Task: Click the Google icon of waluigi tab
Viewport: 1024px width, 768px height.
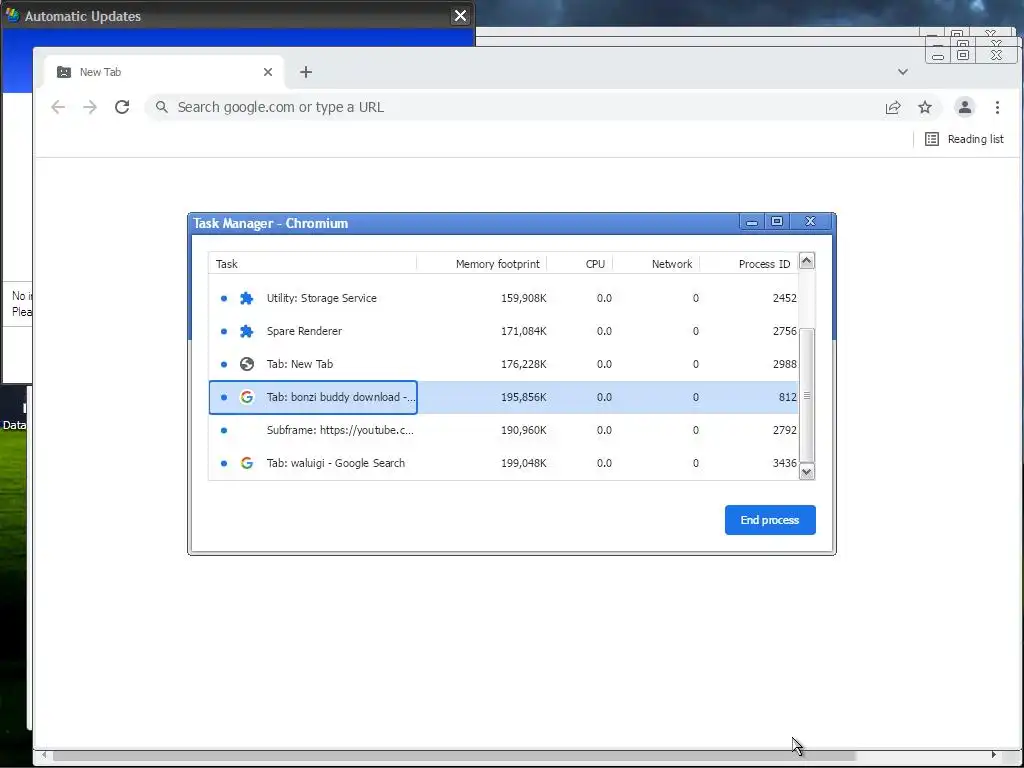Action: [246, 463]
